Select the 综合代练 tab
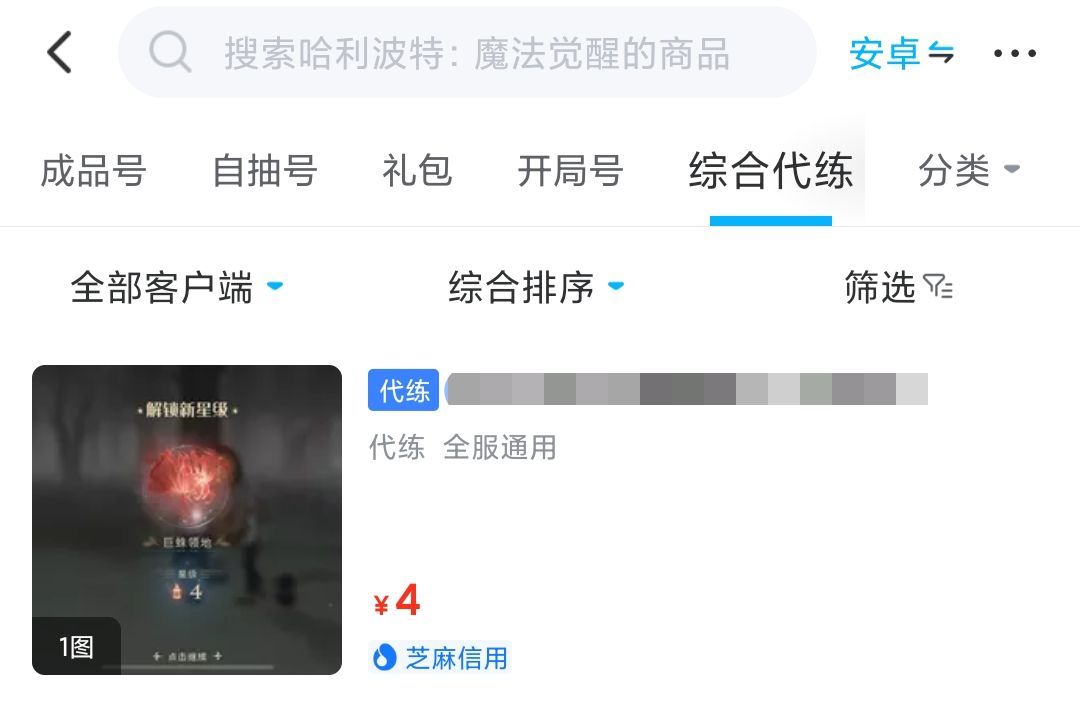 coord(771,171)
